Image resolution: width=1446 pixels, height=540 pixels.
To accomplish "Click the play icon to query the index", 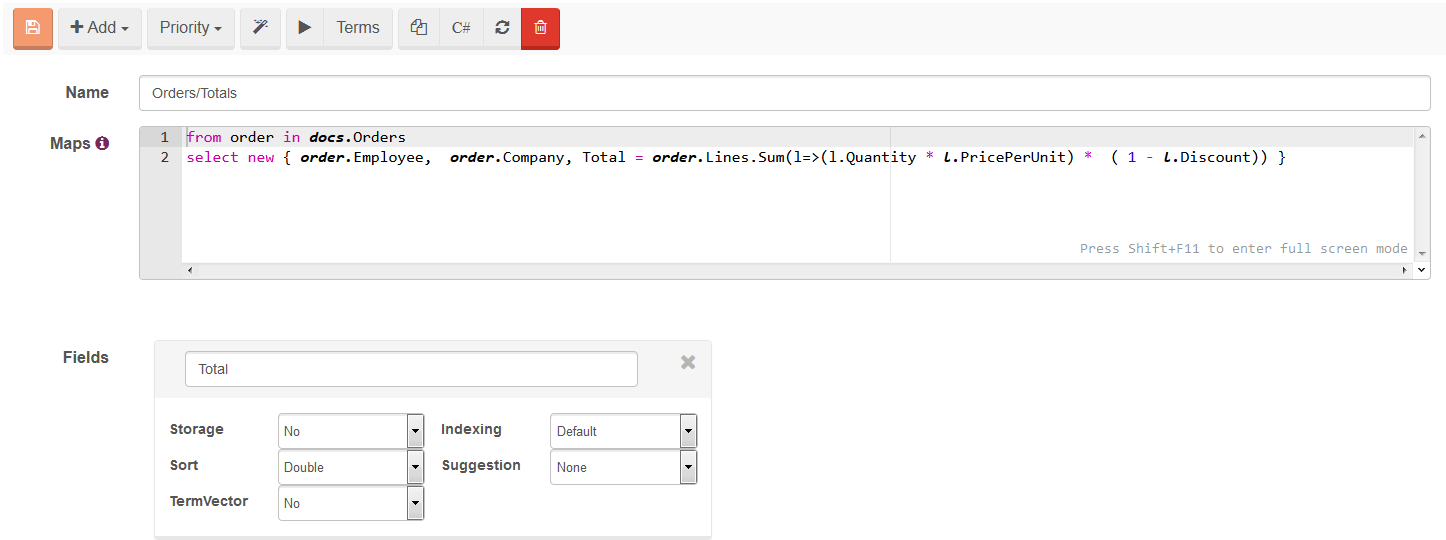I will pyautogui.click(x=305, y=28).
